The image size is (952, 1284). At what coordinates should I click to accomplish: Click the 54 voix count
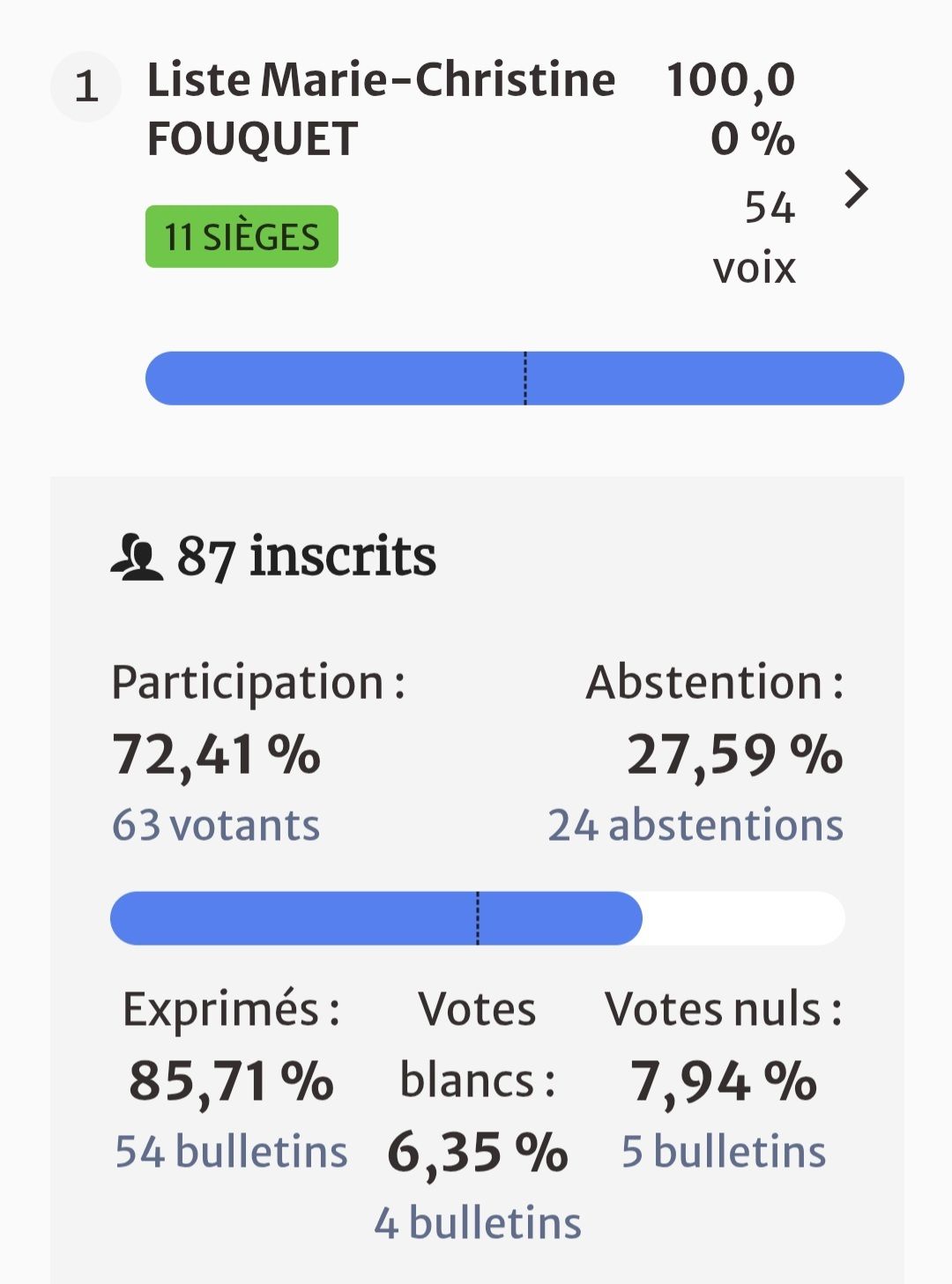click(x=757, y=237)
